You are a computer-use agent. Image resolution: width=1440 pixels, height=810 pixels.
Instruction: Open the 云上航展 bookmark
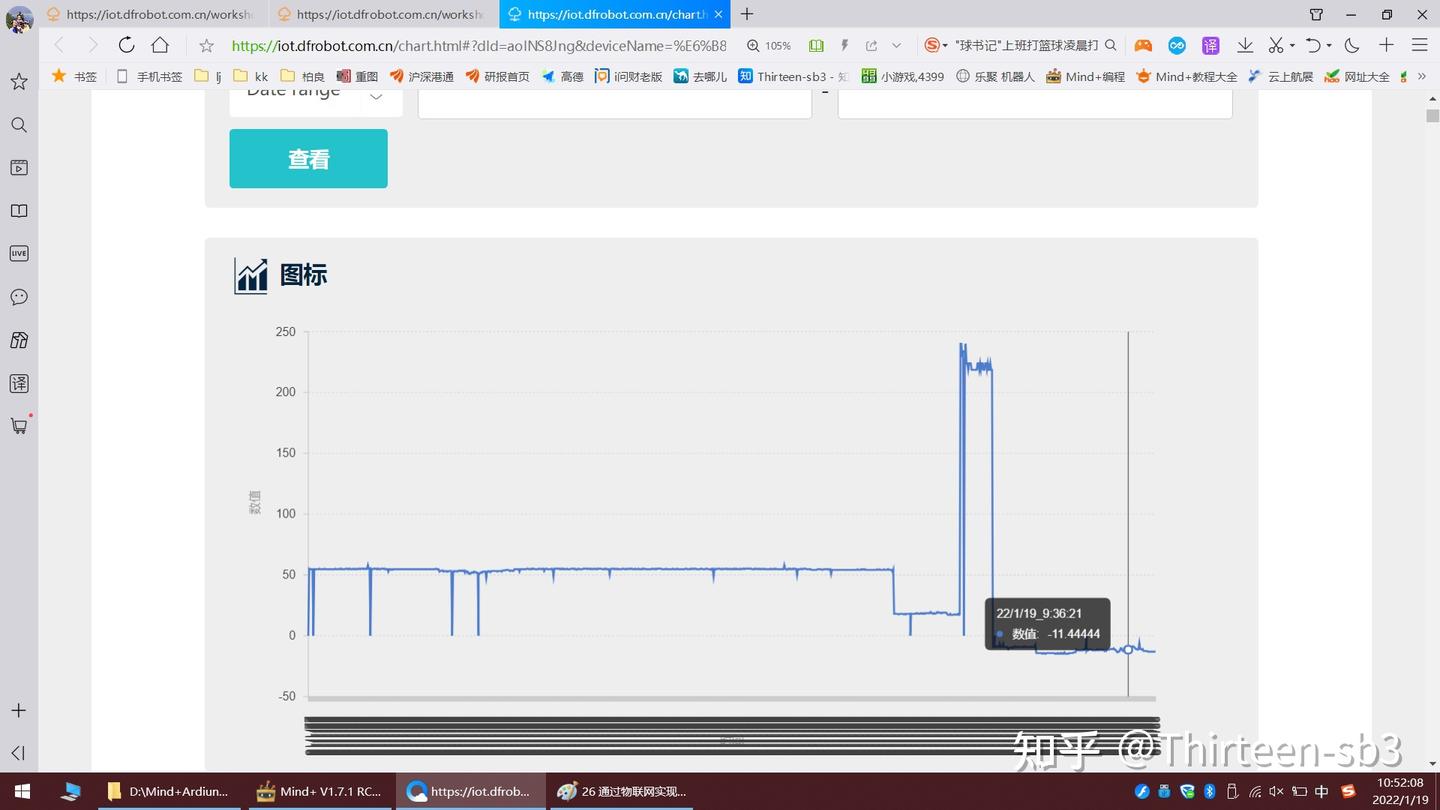(x=1280, y=76)
